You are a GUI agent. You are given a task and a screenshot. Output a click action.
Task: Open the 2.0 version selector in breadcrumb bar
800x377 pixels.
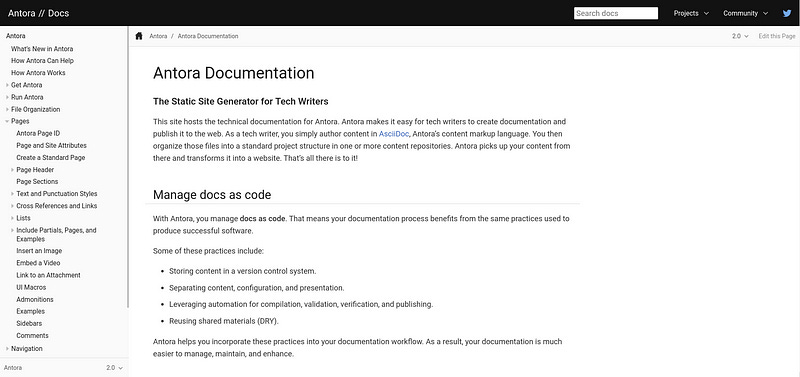coord(740,36)
